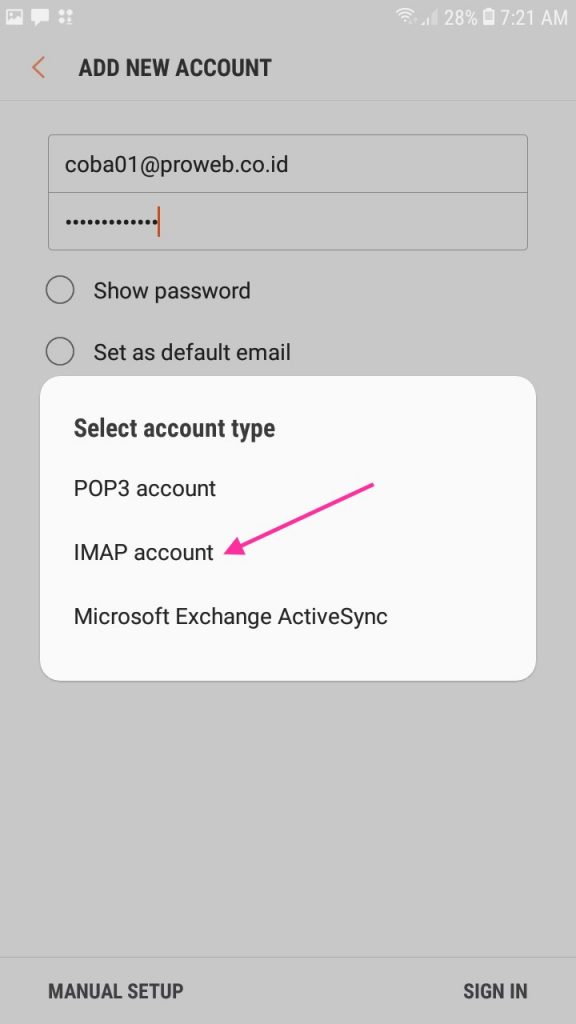Open the chat message notification icon
The image size is (576, 1024).
point(40,17)
